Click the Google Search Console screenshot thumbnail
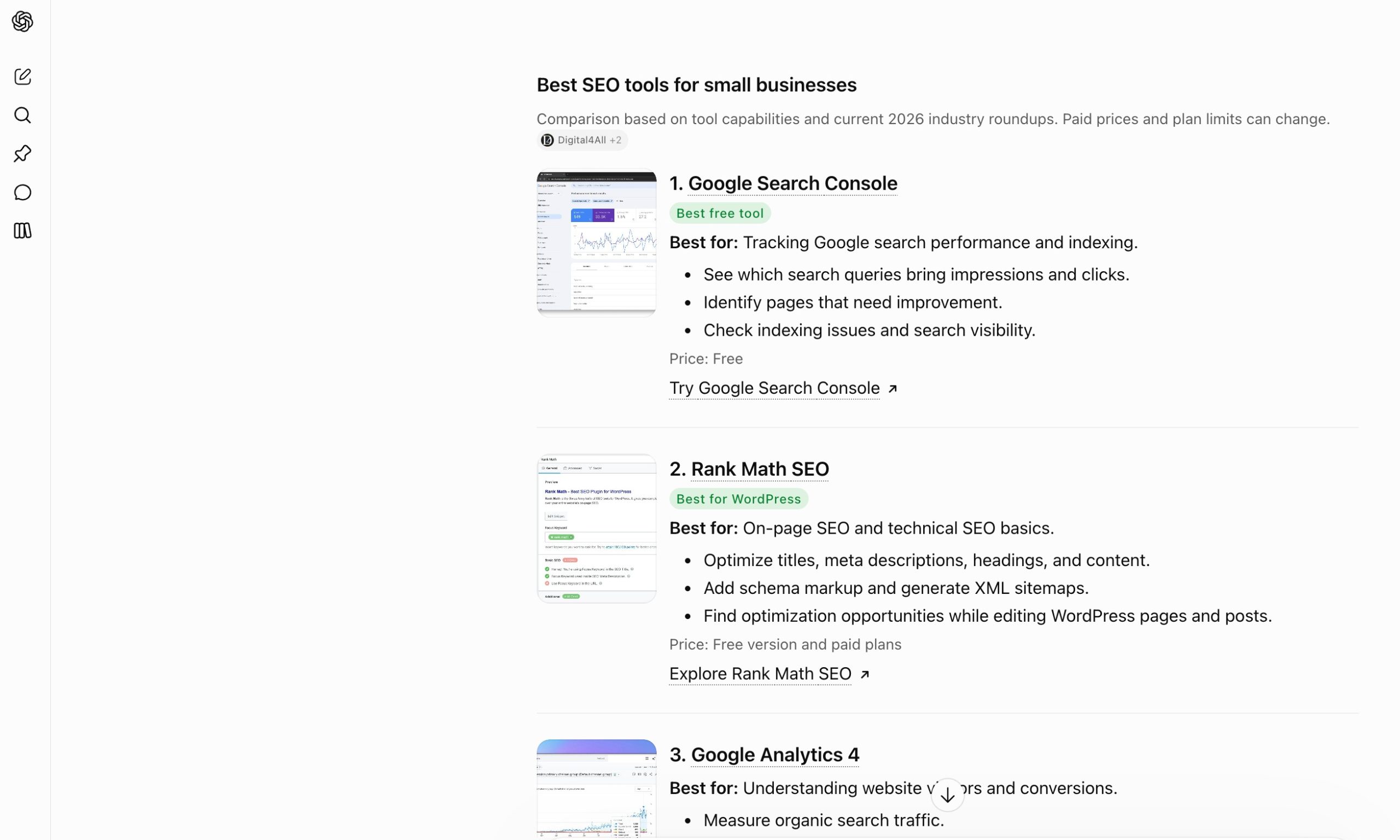Image resolution: width=1400 pixels, height=840 pixels. click(x=597, y=242)
